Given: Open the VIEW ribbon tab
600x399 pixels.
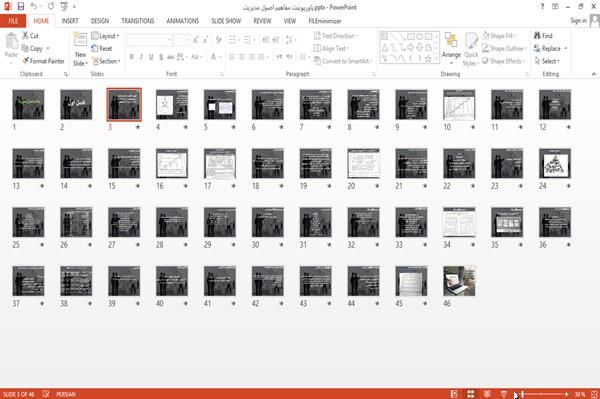Looking at the screenshot, I should point(290,21).
